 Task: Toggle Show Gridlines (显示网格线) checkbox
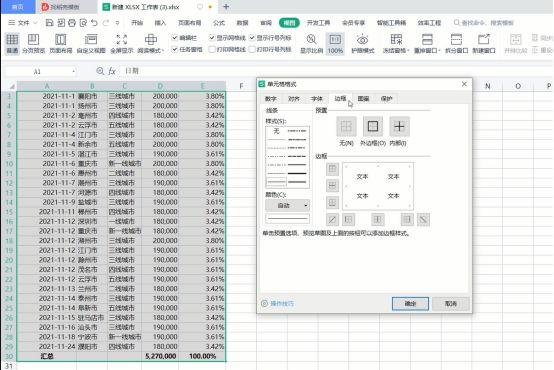[212, 37]
